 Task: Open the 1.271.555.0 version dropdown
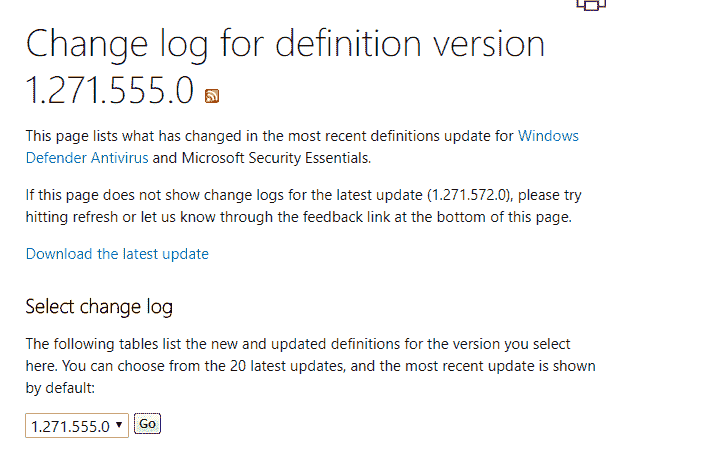(x=77, y=426)
